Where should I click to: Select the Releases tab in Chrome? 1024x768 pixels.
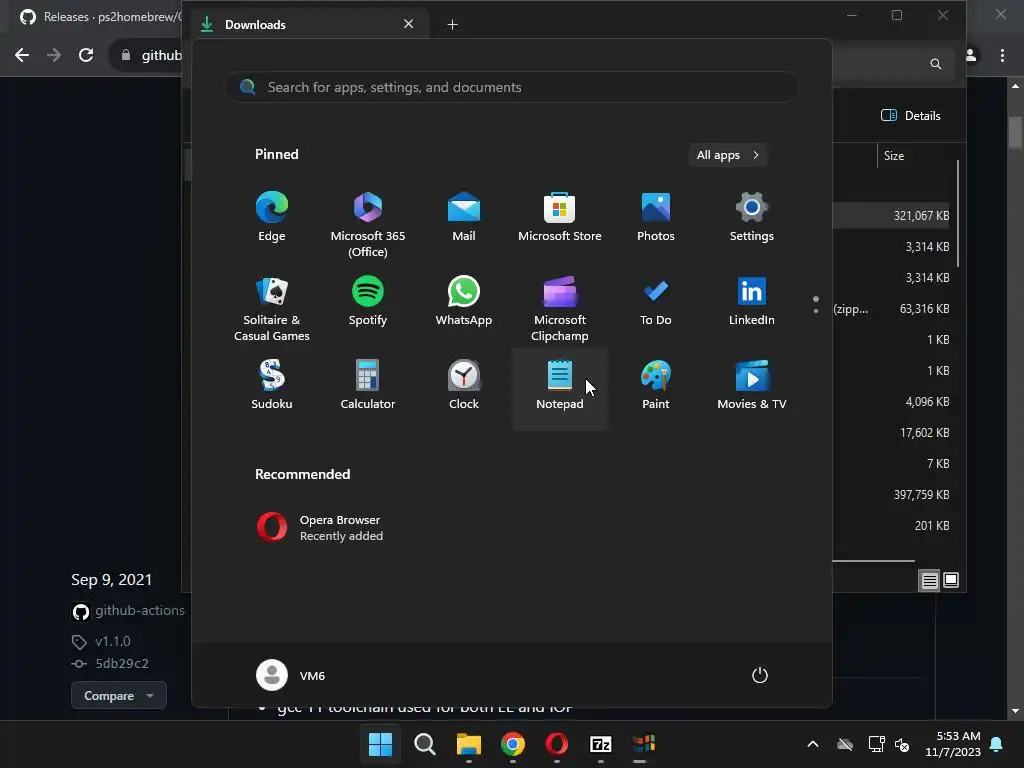pos(98,17)
